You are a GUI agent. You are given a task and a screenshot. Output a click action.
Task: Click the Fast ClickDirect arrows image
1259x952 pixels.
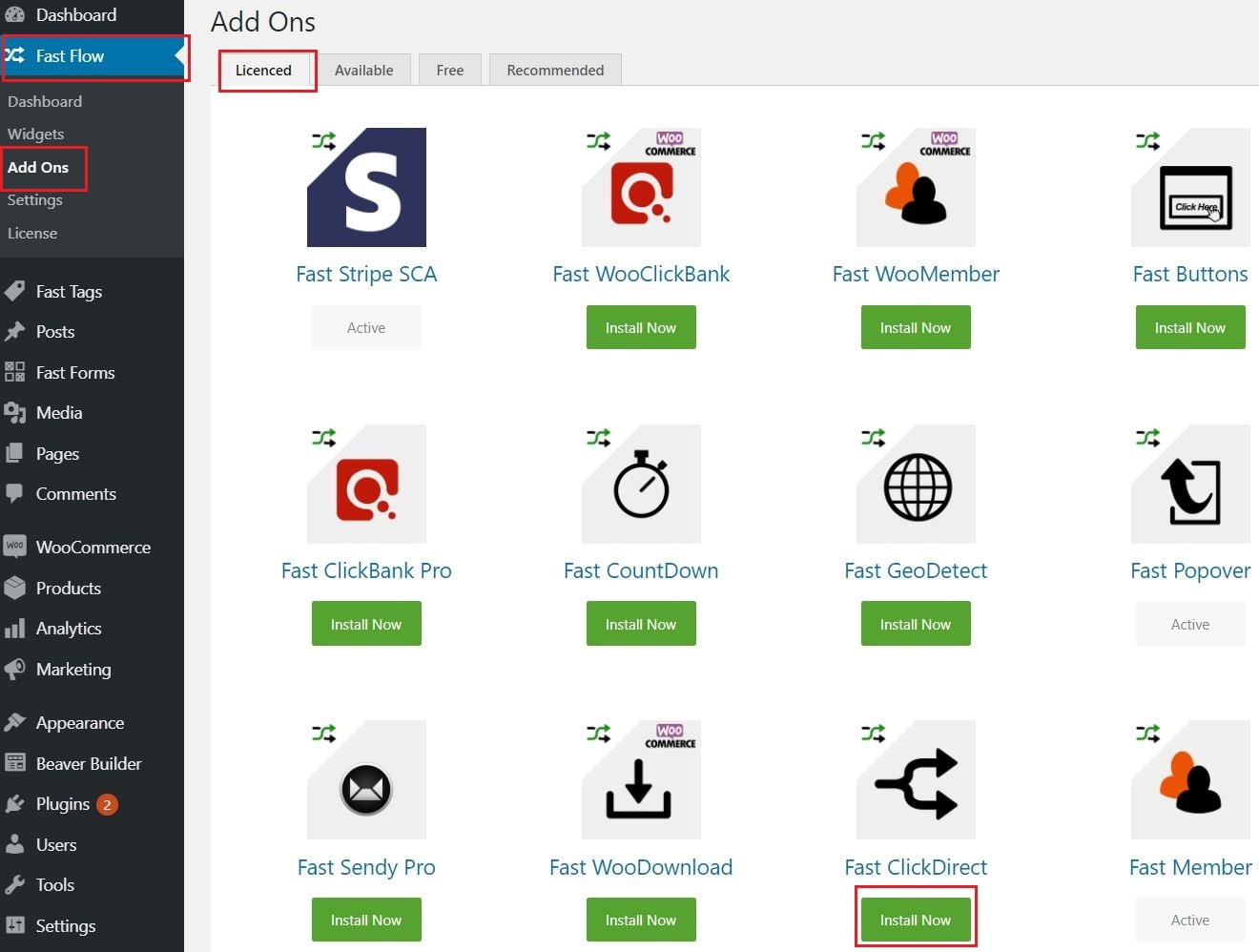(916, 780)
